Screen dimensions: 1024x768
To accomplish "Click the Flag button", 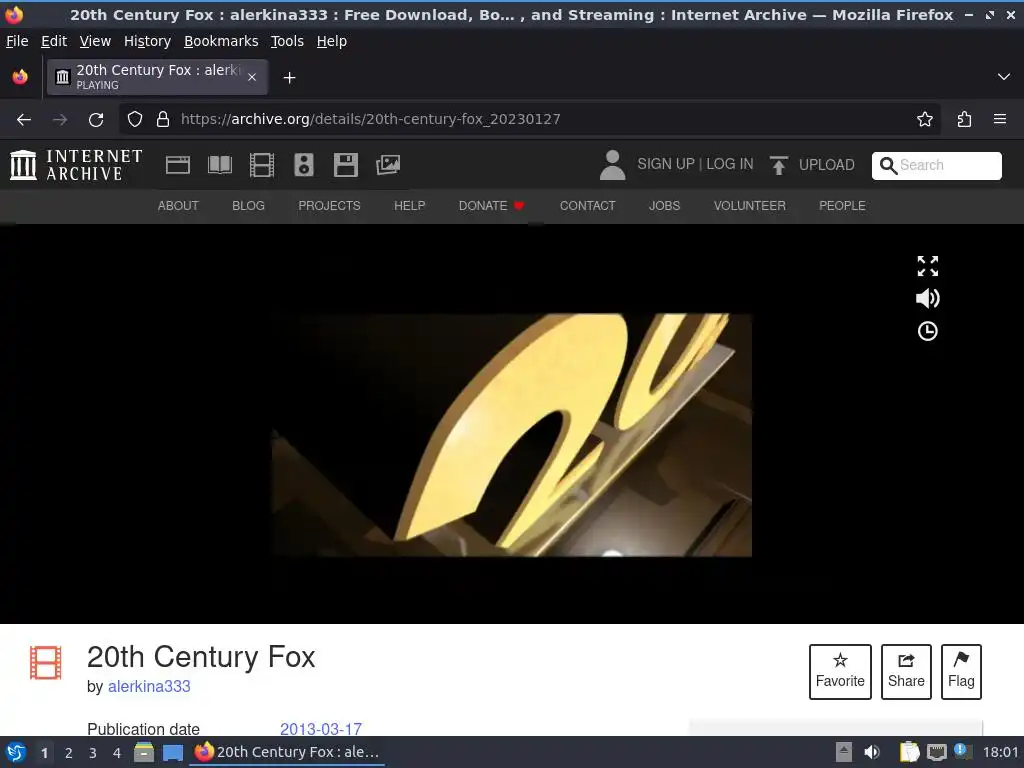I will tap(961, 671).
